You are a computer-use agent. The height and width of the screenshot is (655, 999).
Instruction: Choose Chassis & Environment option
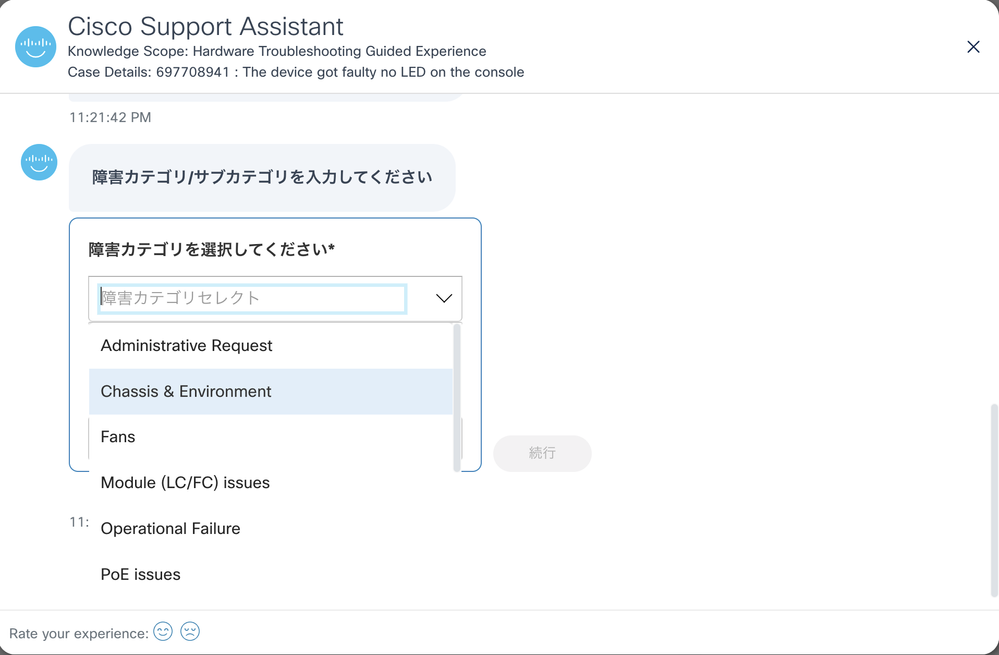(271, 391)
